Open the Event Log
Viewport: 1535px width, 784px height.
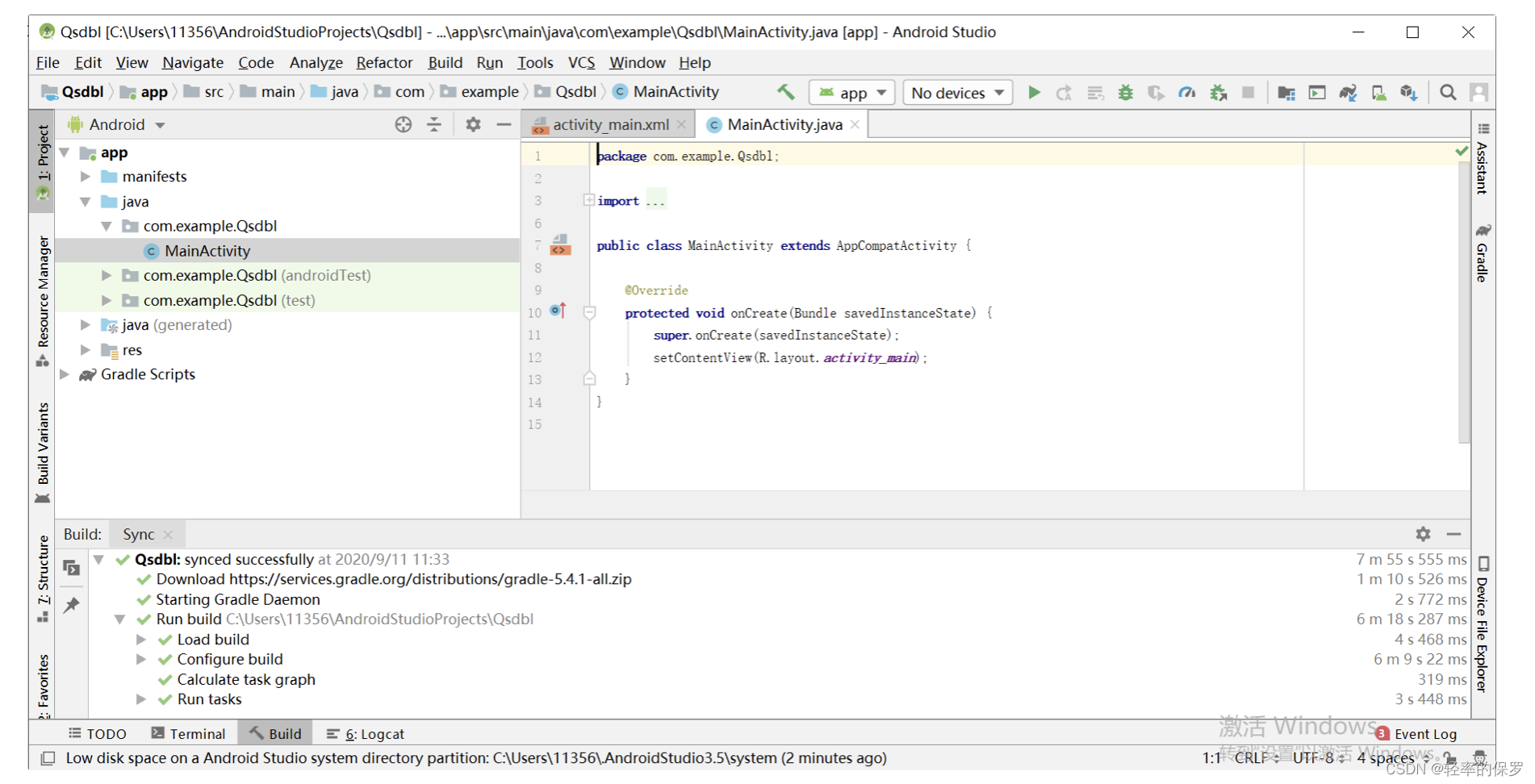1416,733
